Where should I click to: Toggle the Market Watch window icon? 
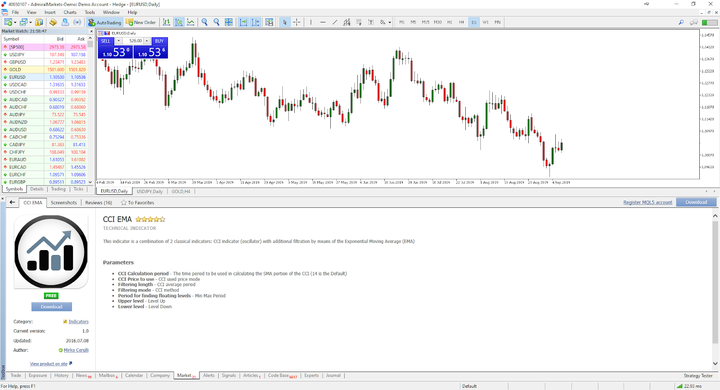click(39, 22)
